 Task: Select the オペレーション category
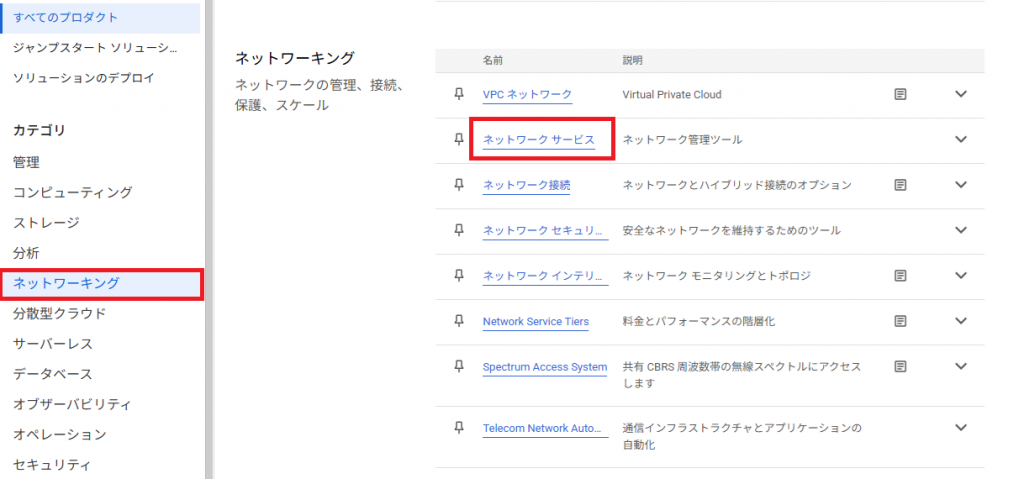(59, 435)
